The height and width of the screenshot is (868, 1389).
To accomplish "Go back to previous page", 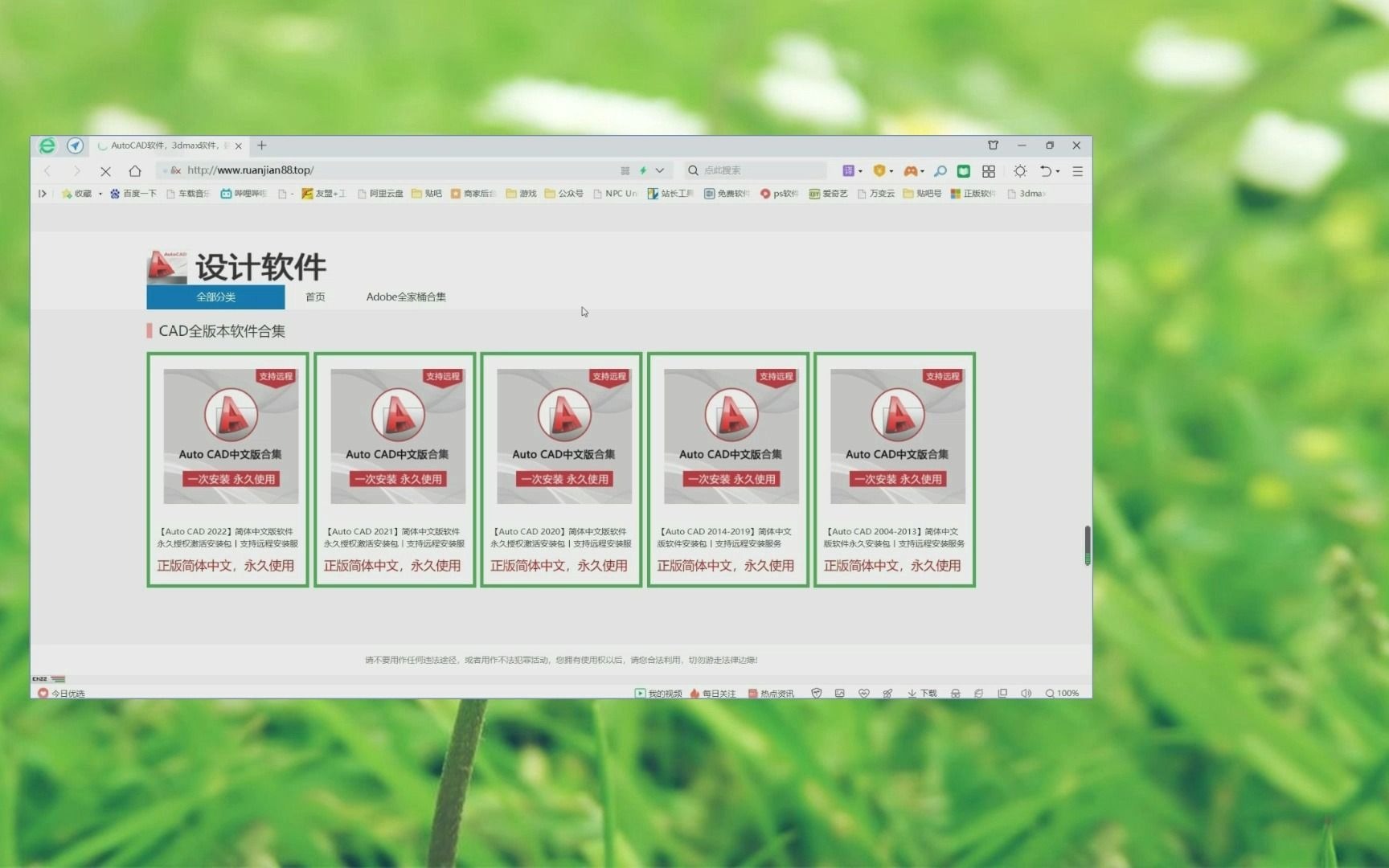I will point(47,170).
